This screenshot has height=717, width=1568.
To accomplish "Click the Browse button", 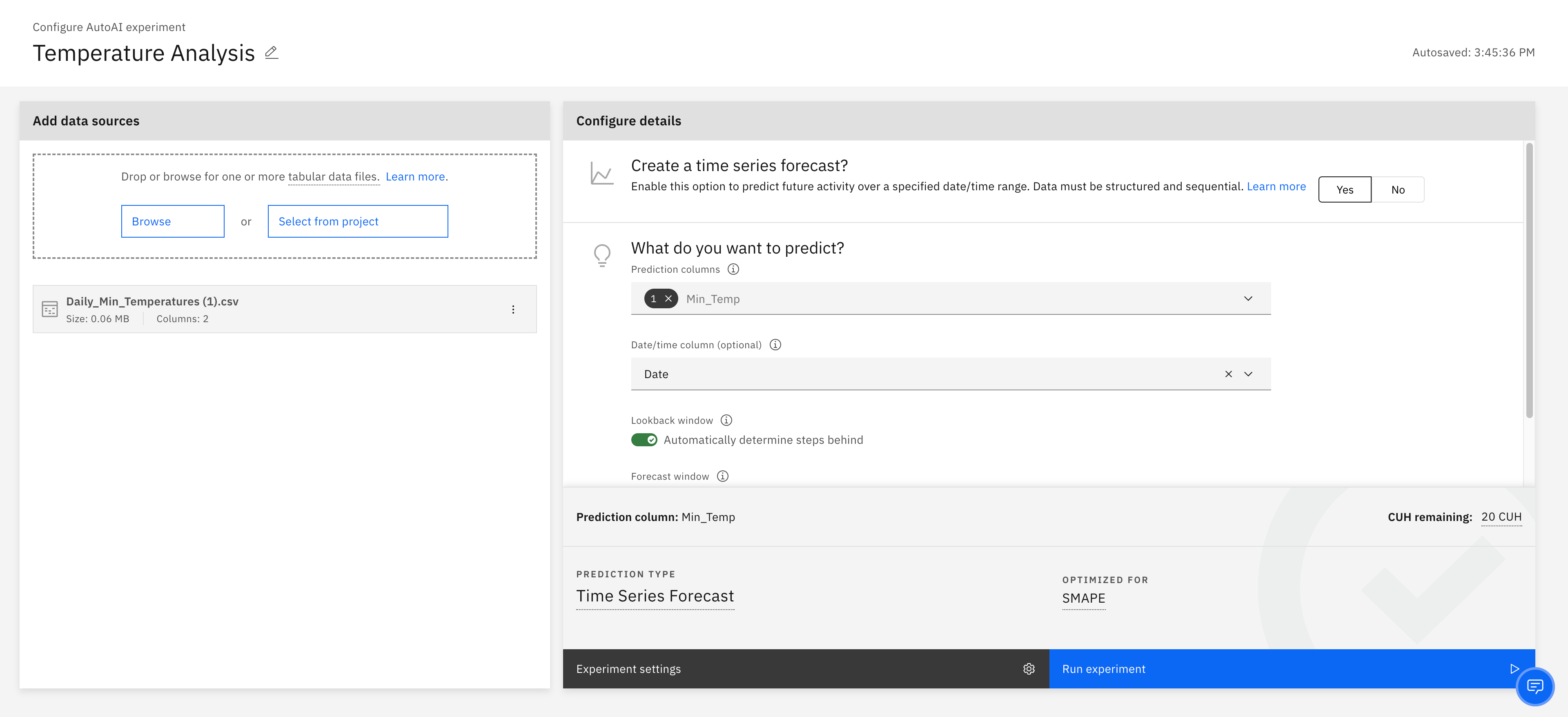I will coord(173,221).
